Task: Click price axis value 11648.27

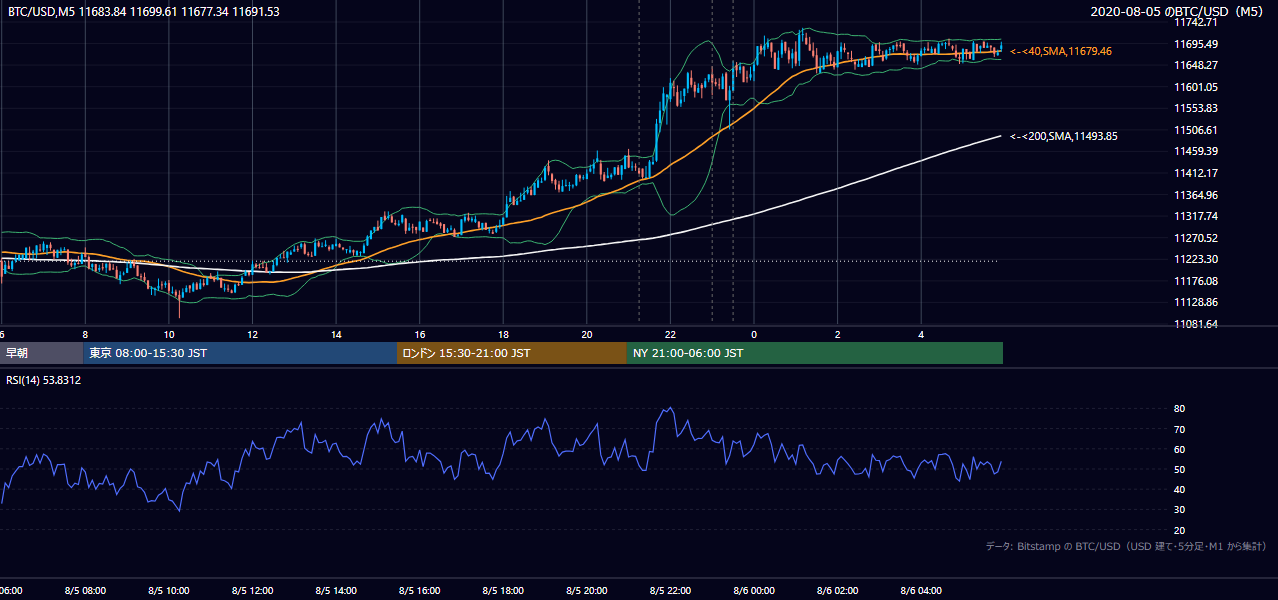Action: 1196,65
